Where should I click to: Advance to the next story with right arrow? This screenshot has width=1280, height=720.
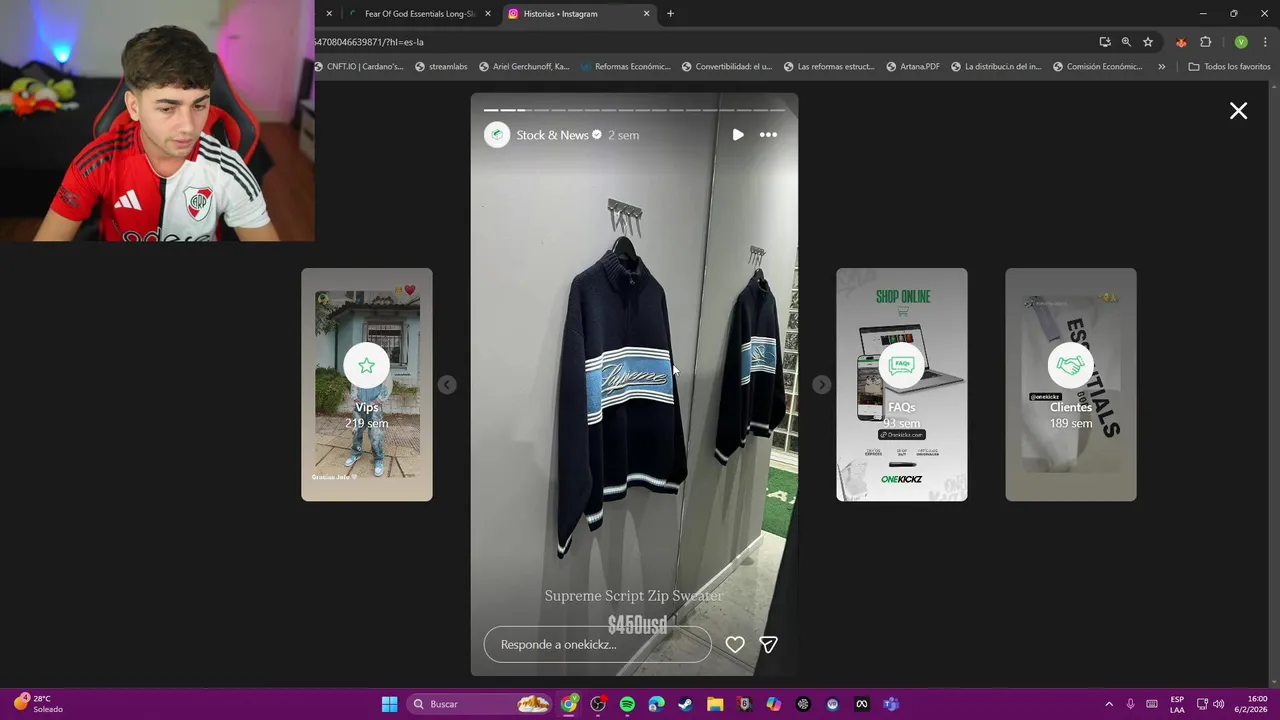tap(821, 384)
